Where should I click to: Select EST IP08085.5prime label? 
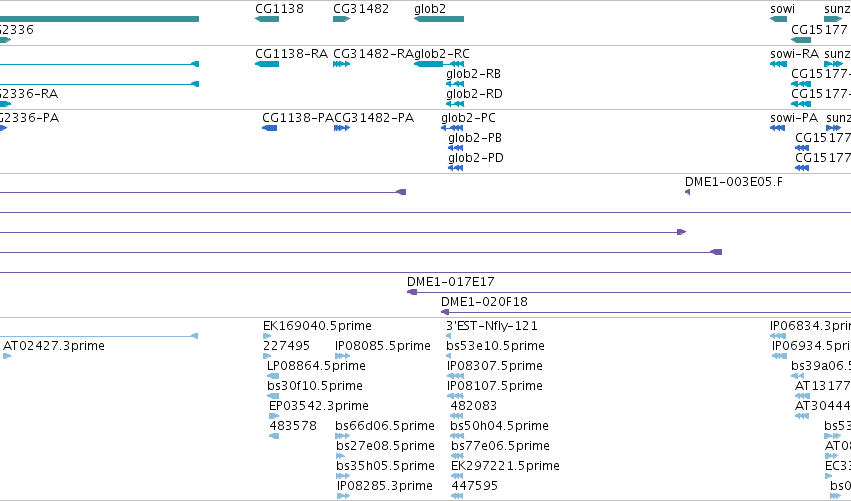point(383,346)
